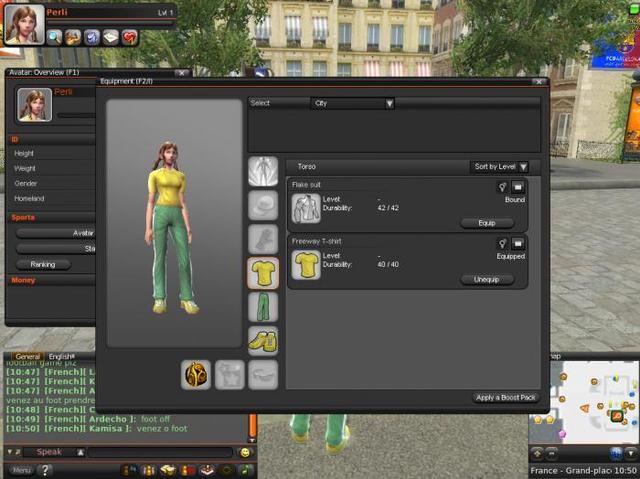Click the orange arrow player marker on minimap
This screenshot has height=479, width=640.
(584, 408)
